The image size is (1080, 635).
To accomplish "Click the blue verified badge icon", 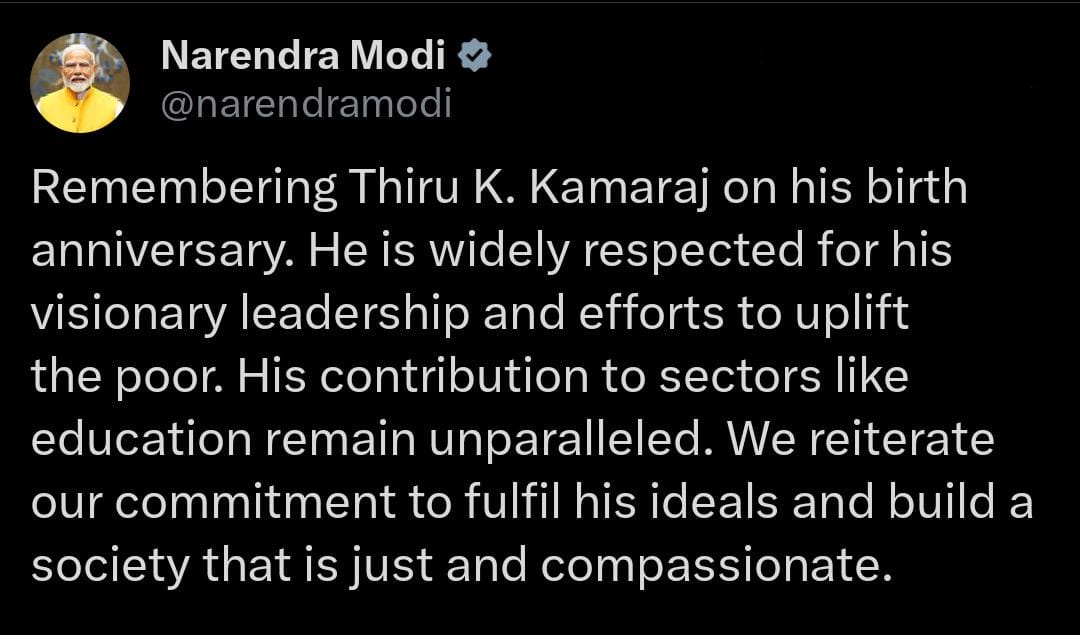I will tap(475, 56).
